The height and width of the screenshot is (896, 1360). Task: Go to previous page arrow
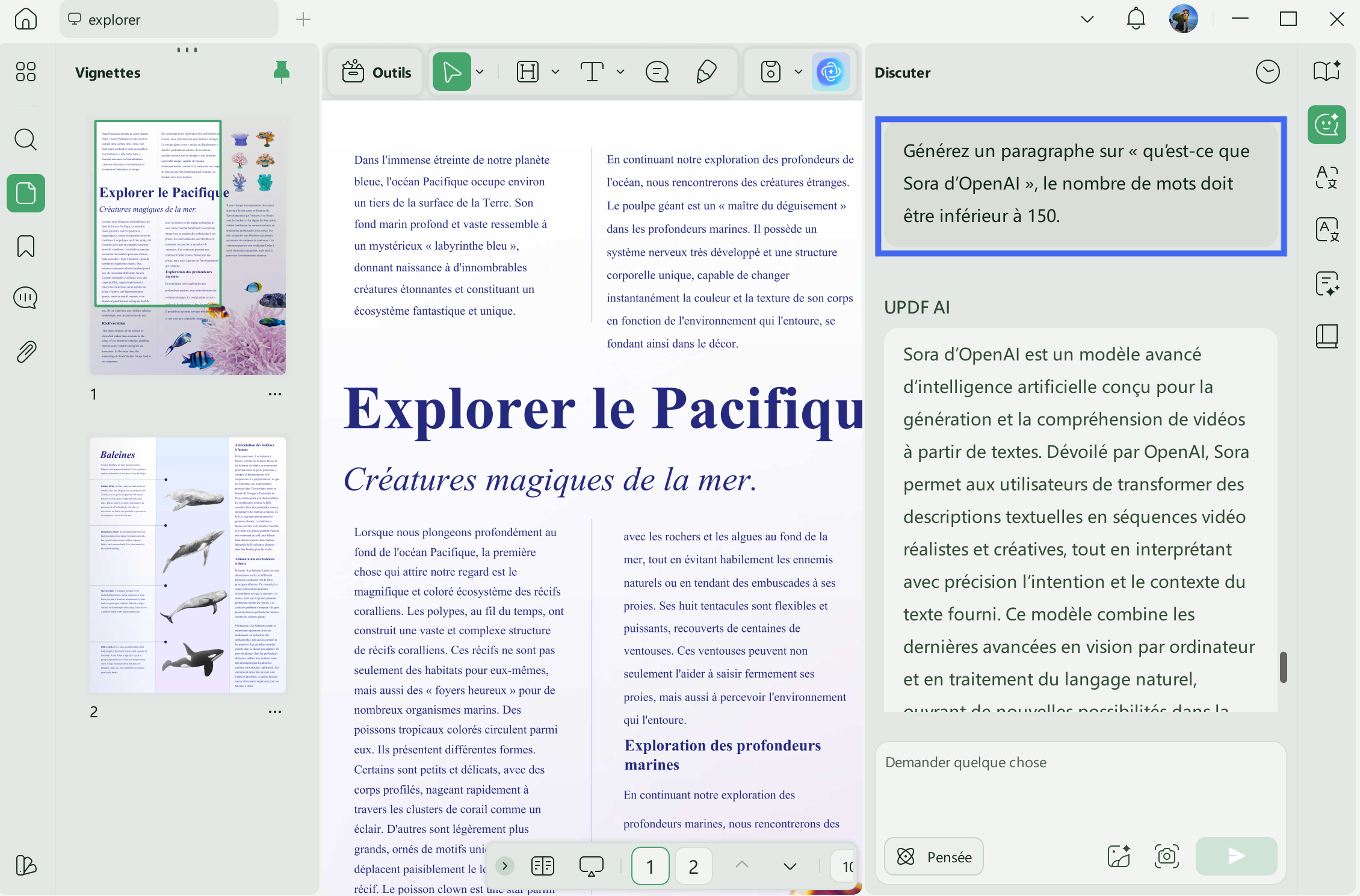click(742, 865)
